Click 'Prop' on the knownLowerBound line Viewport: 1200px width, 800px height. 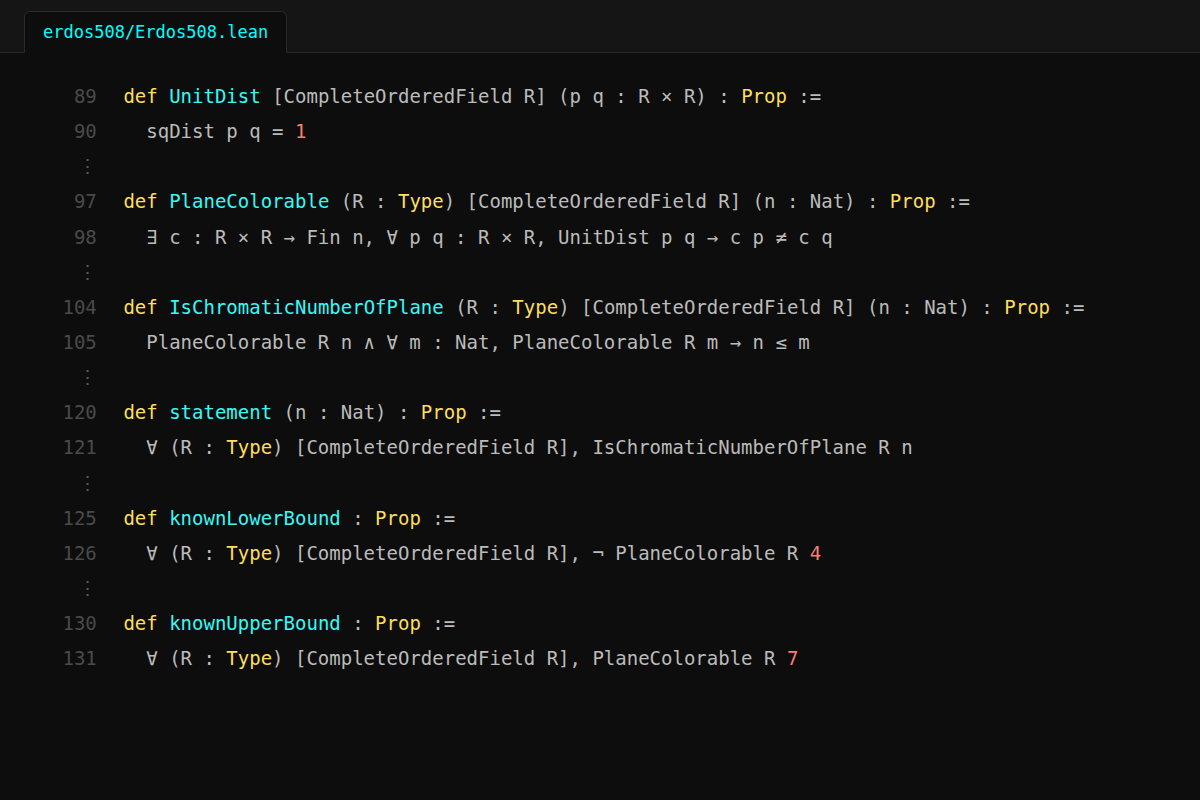pos(398,518)
